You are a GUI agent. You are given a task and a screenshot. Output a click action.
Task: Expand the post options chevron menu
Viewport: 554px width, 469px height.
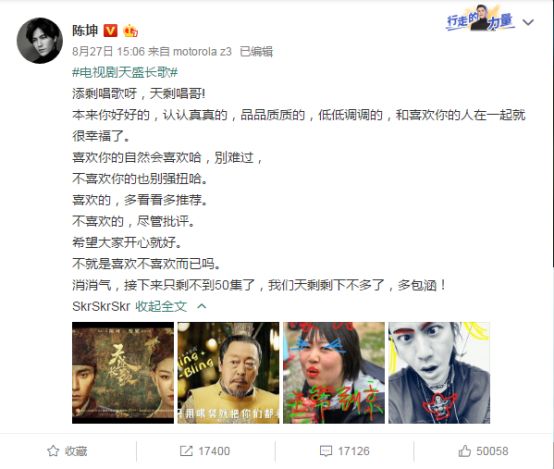pyautogui.click(x=528, y=22)
